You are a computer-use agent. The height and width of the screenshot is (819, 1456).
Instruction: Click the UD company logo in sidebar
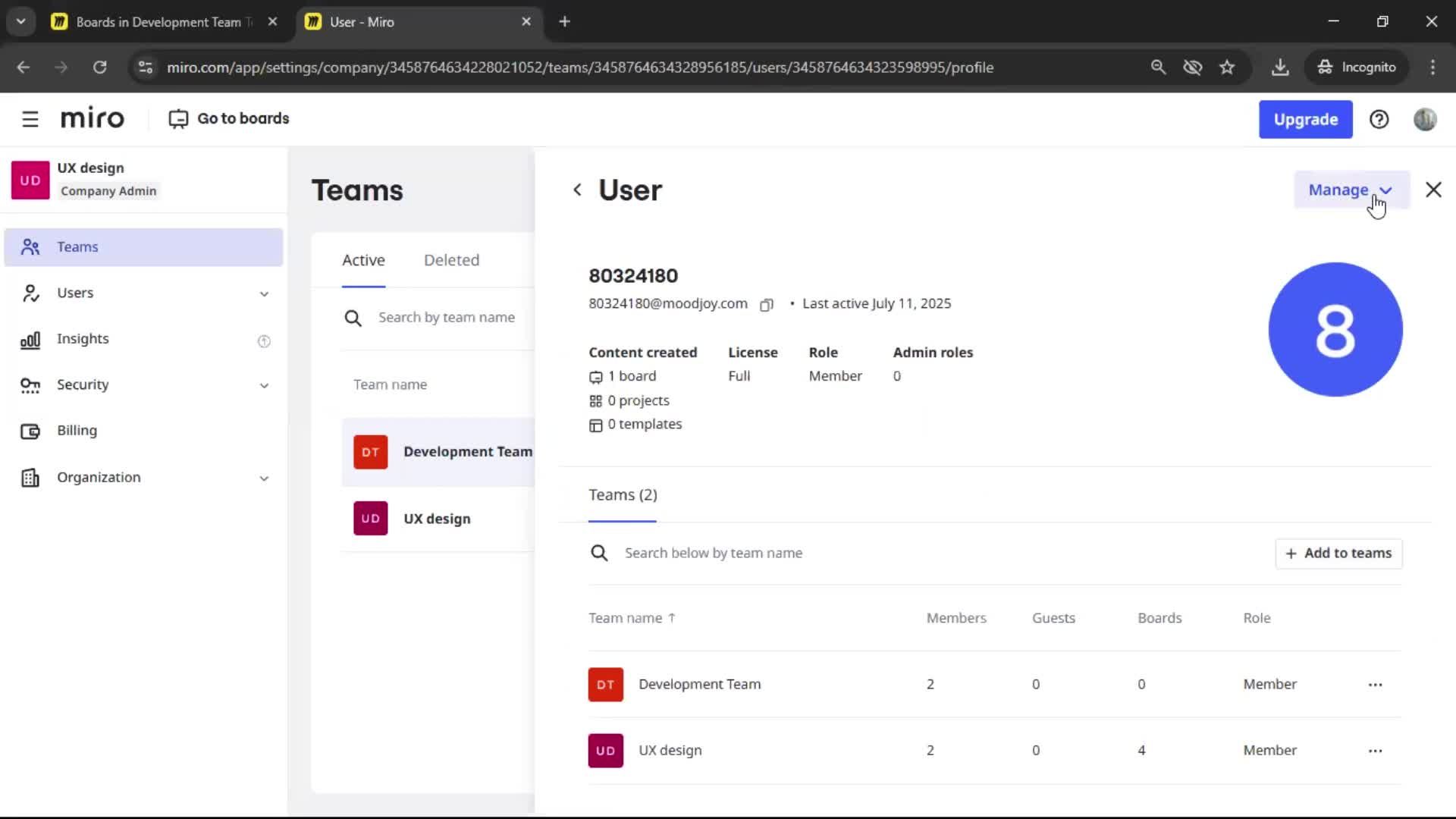[x=30, y=180]
